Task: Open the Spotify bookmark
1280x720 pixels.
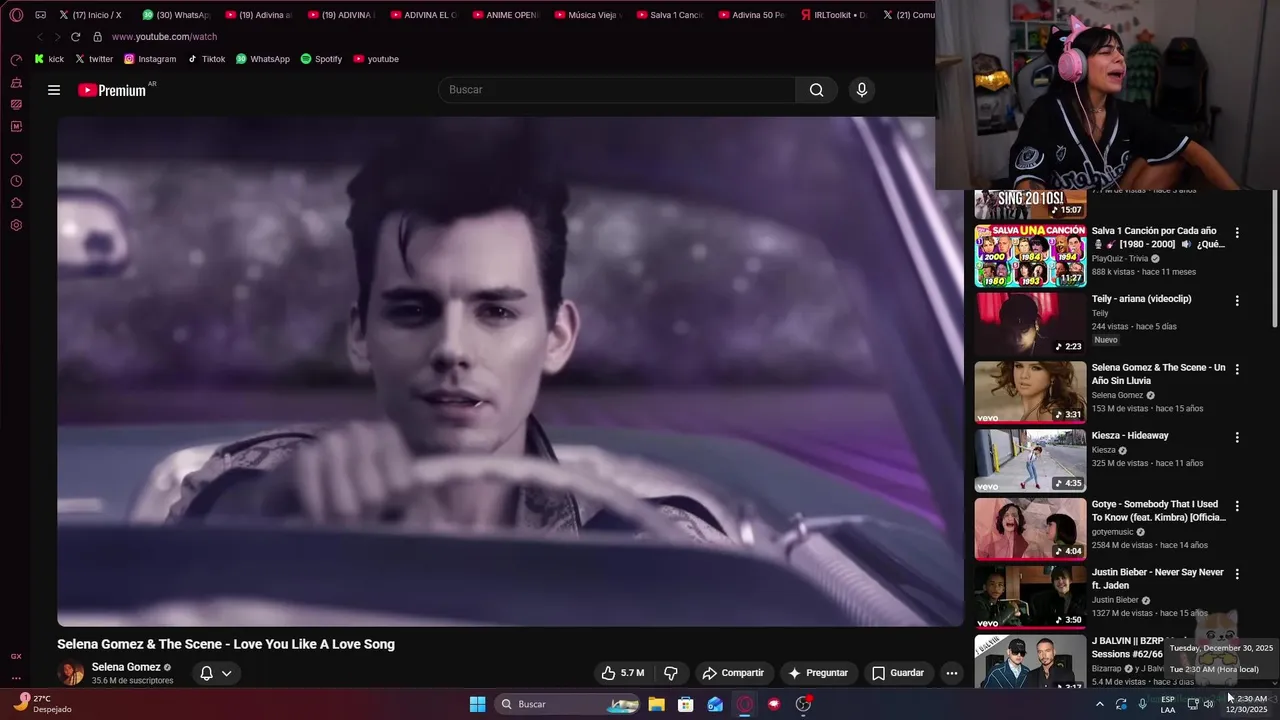Action: [321, 59]
